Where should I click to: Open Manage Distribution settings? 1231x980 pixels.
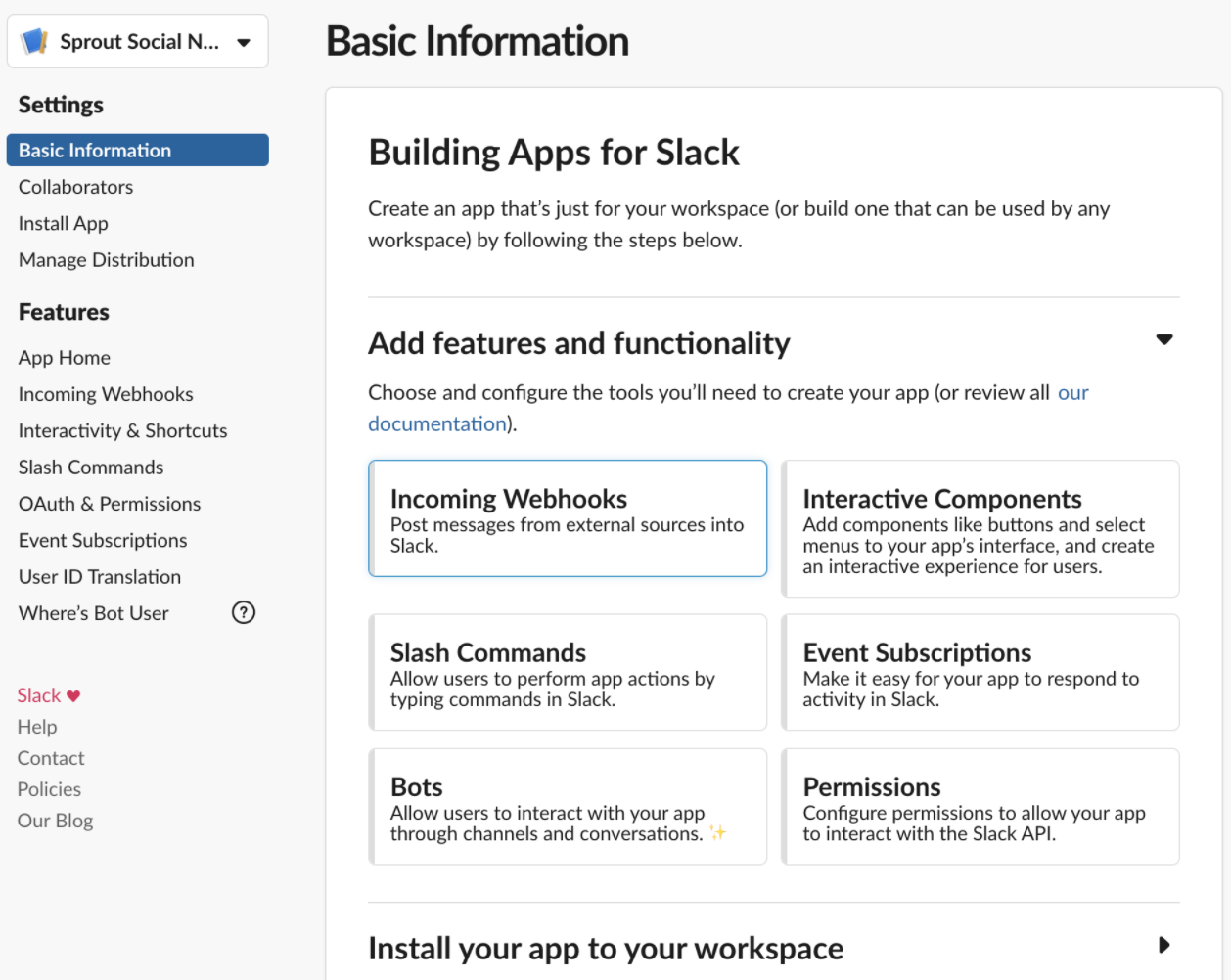[x=107, y=260]
